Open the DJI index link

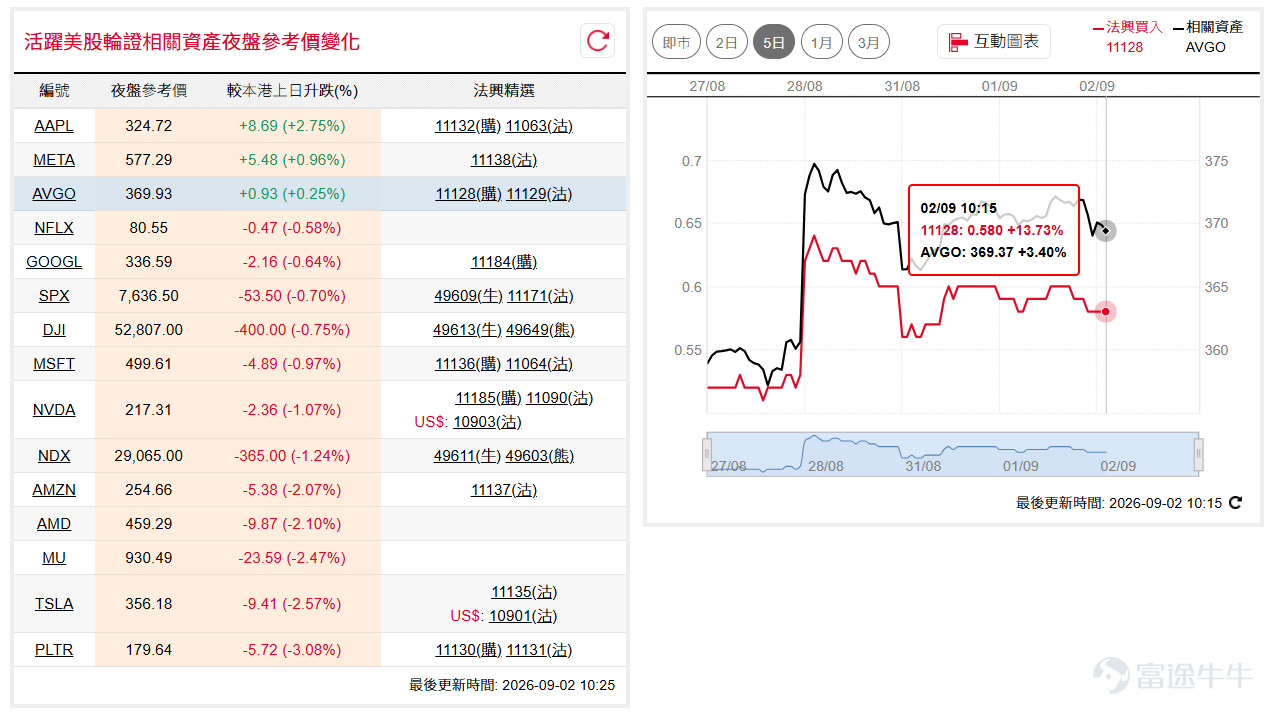(x=54, y=330)
